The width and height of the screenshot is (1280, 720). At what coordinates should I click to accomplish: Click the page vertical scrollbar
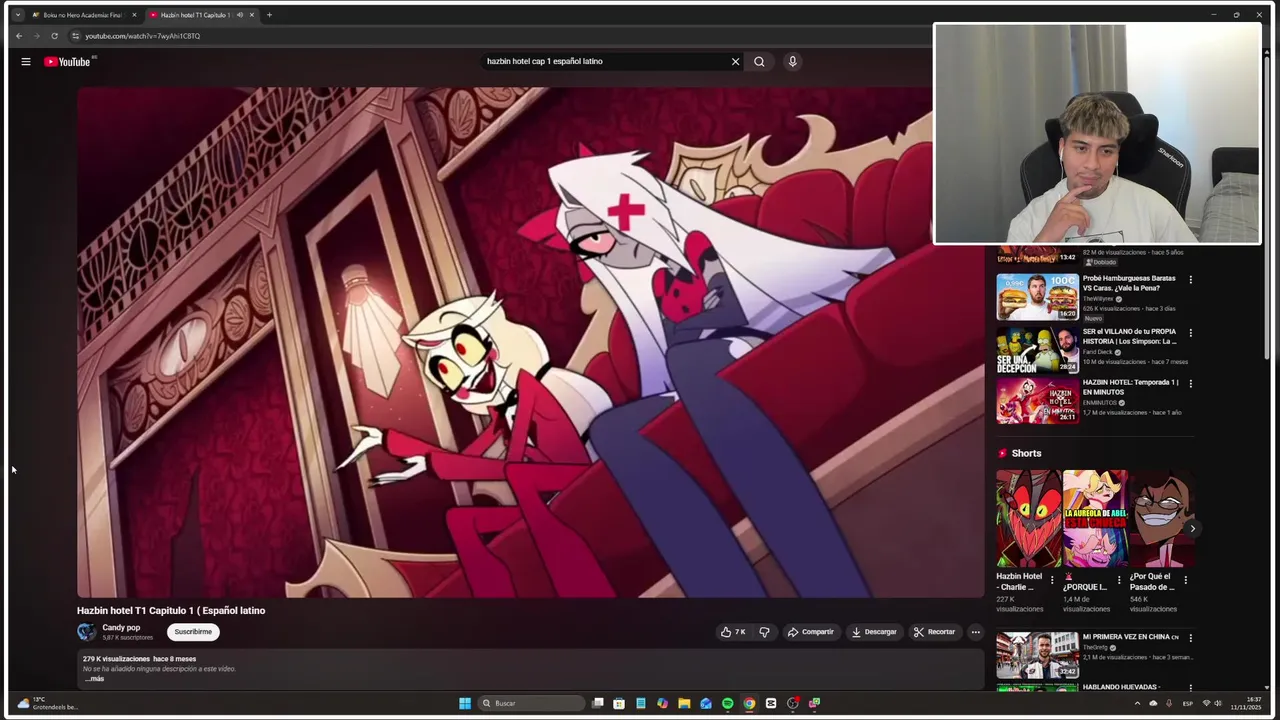click(1267, 205)
